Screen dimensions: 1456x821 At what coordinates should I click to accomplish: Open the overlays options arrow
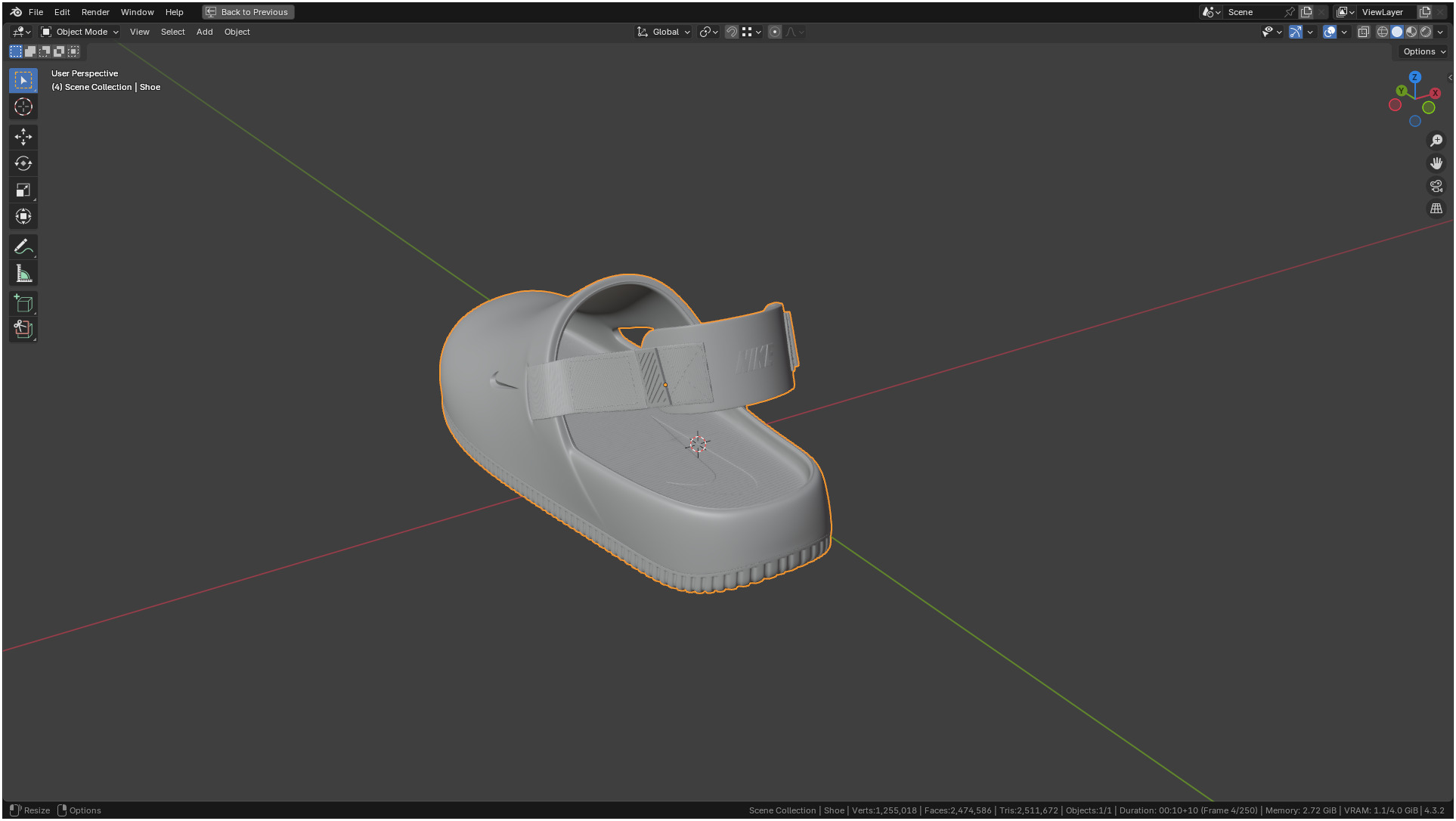pyautogui.click(x=1344, y=32)
